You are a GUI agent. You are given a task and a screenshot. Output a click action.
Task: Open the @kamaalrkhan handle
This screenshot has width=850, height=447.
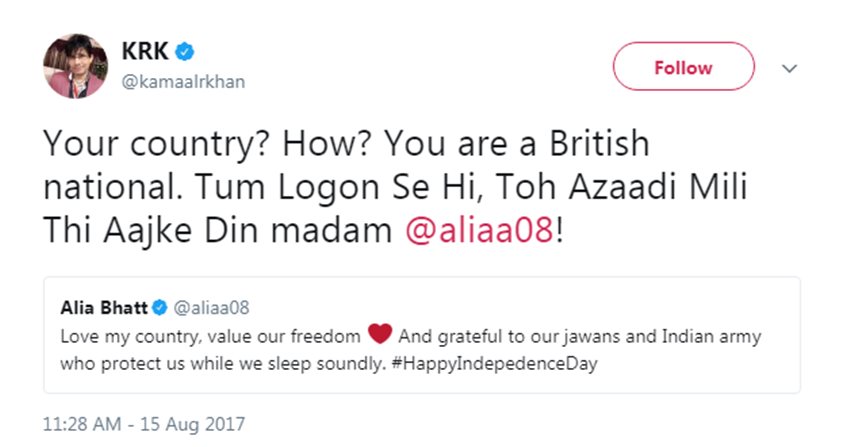pos(183,81)
